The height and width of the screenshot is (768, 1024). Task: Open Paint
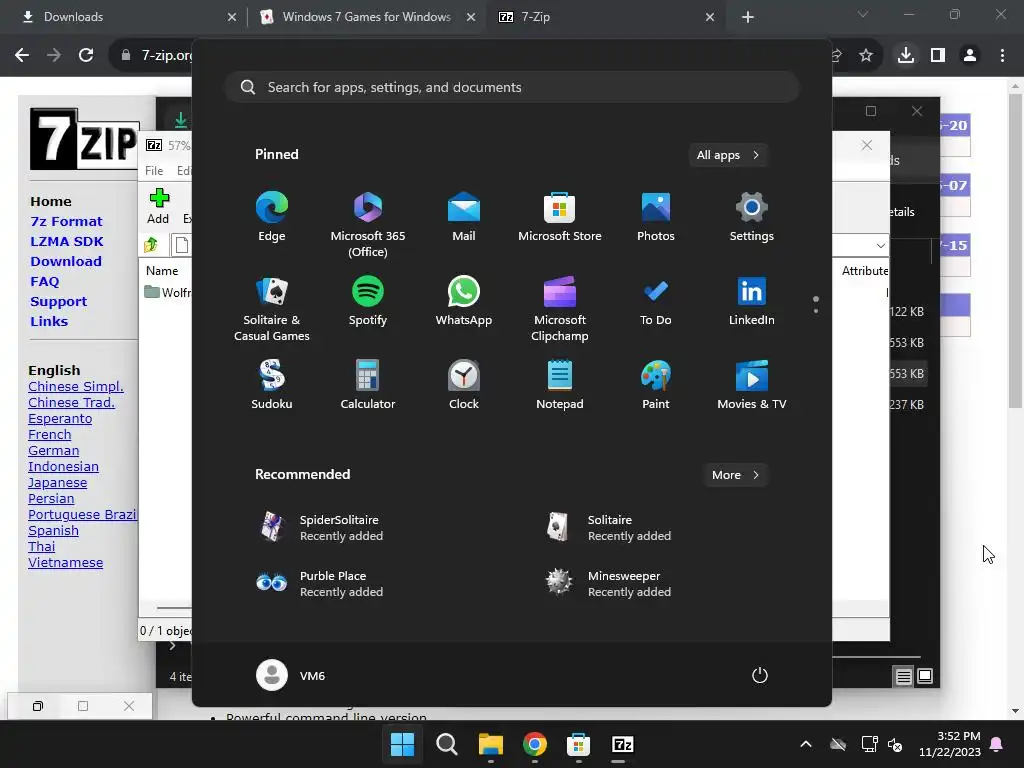pos(656,385)
